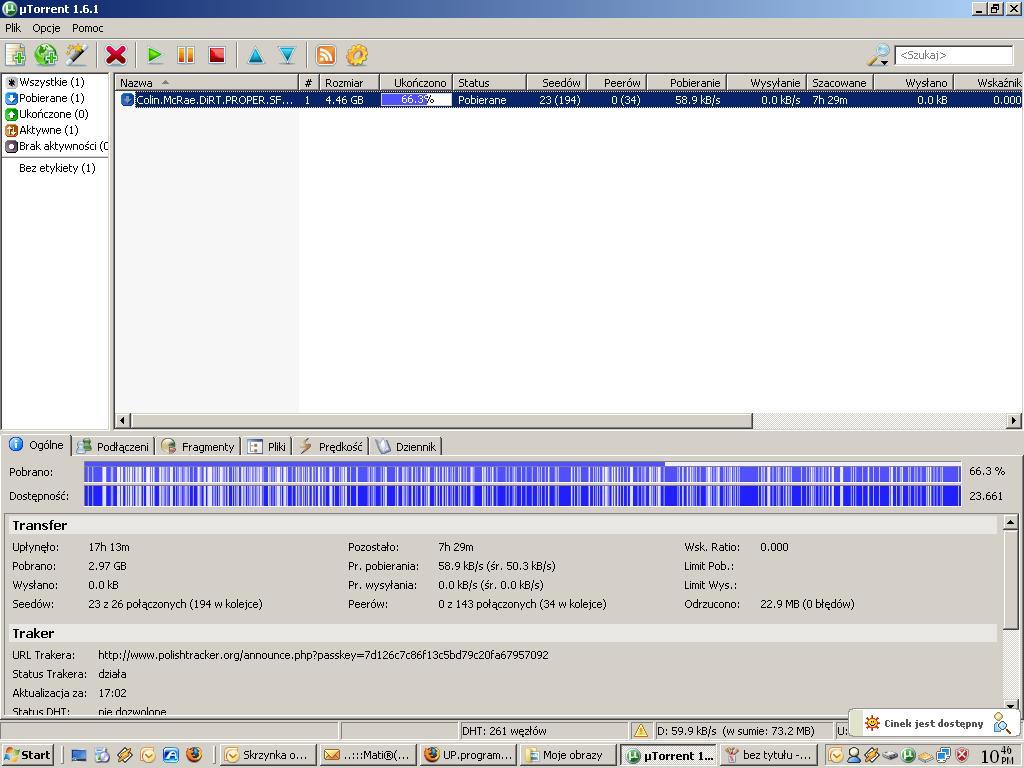Screen dimensions: 1024x768
Task: Sort list by Pobieranie column header
Action: tap(687, 83)
